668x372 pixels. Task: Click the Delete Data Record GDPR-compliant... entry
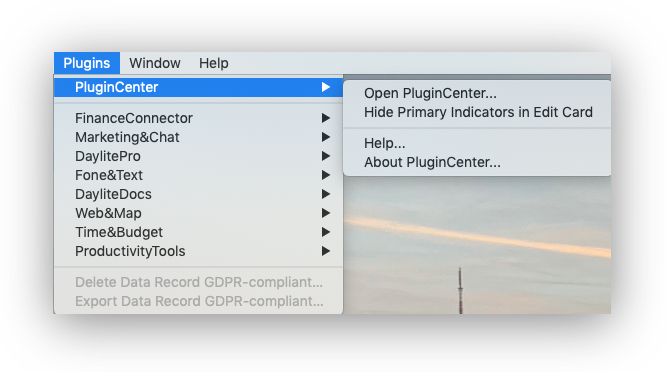point(199,282)
